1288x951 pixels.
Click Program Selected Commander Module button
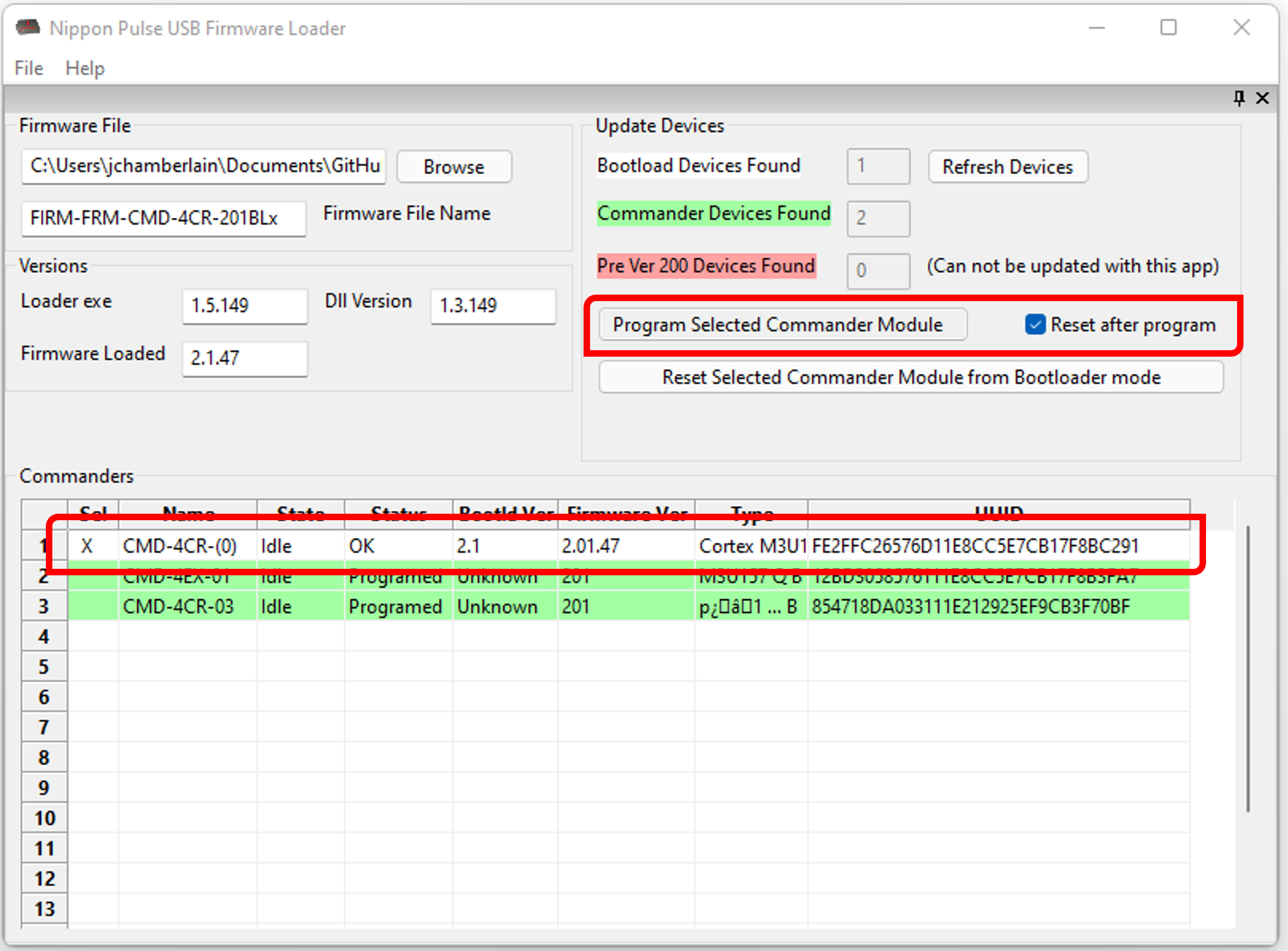coord(783,325)
